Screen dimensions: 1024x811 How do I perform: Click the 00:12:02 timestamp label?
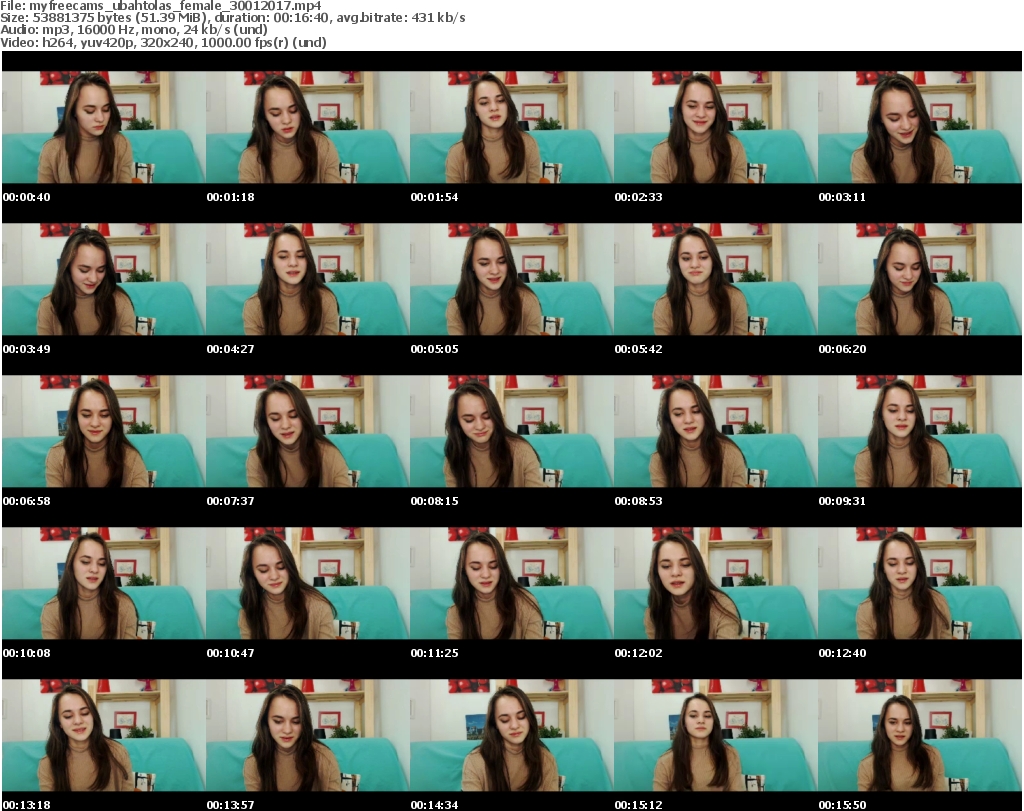point(638,653)
